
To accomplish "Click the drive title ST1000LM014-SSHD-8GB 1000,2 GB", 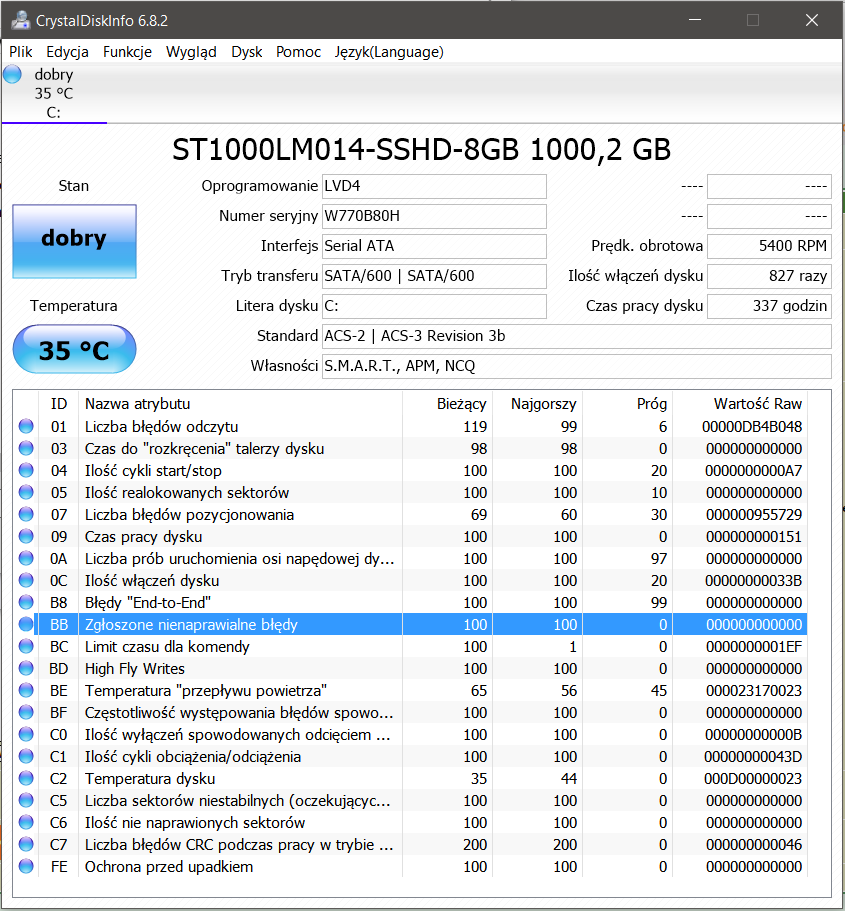I will tap(421, 150).
